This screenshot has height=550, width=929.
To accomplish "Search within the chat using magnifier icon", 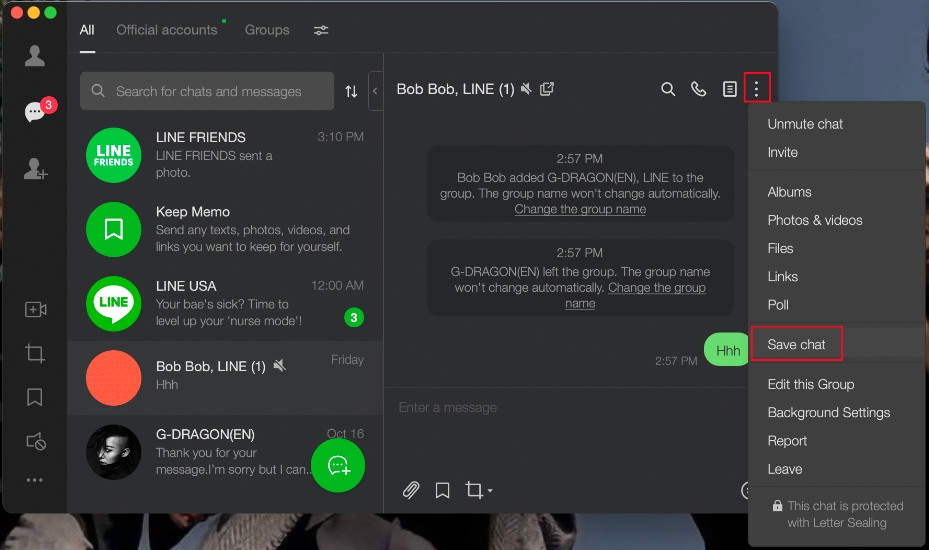I will [x=668, y=89].
